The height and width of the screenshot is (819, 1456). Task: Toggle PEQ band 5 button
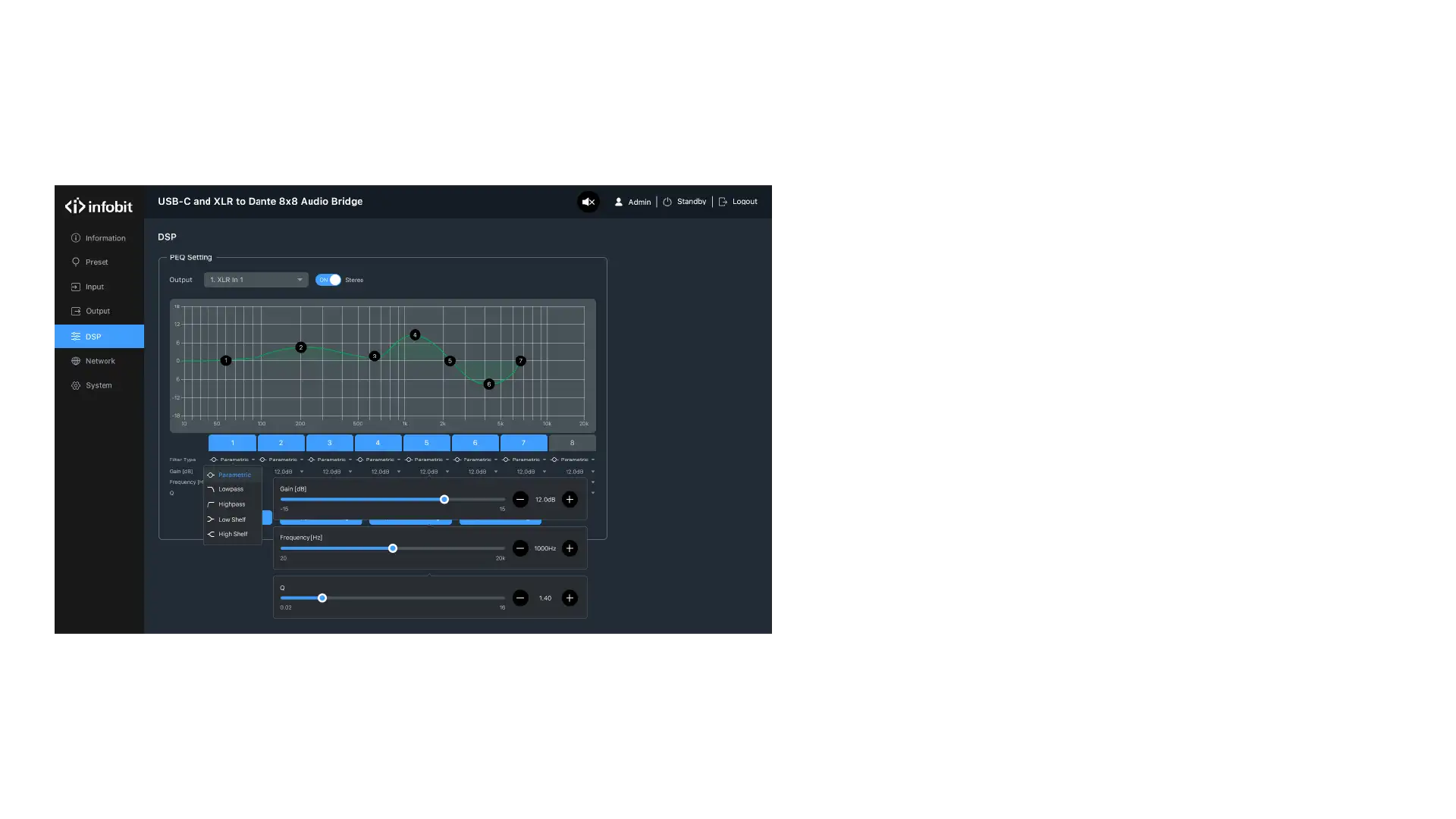[426, 443]
